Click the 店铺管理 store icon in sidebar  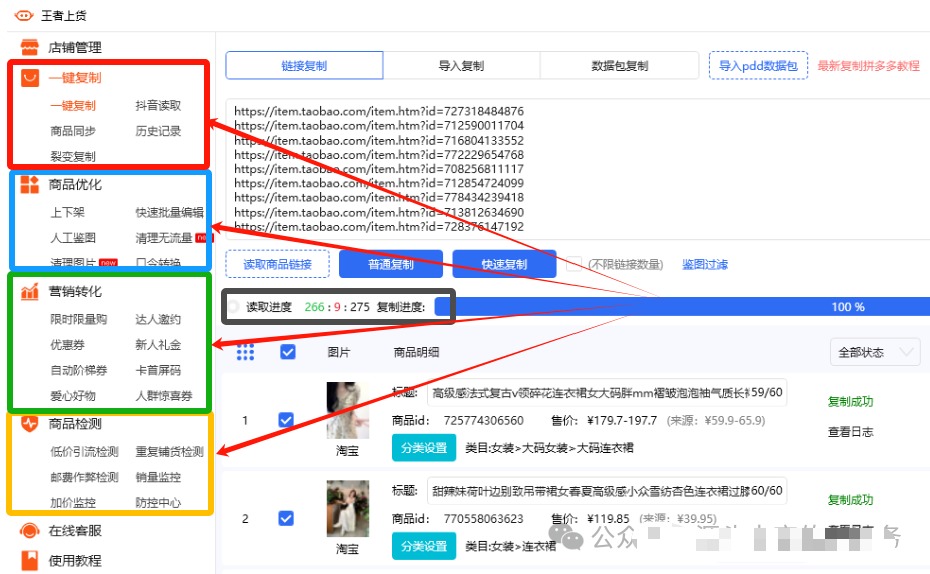29,47
